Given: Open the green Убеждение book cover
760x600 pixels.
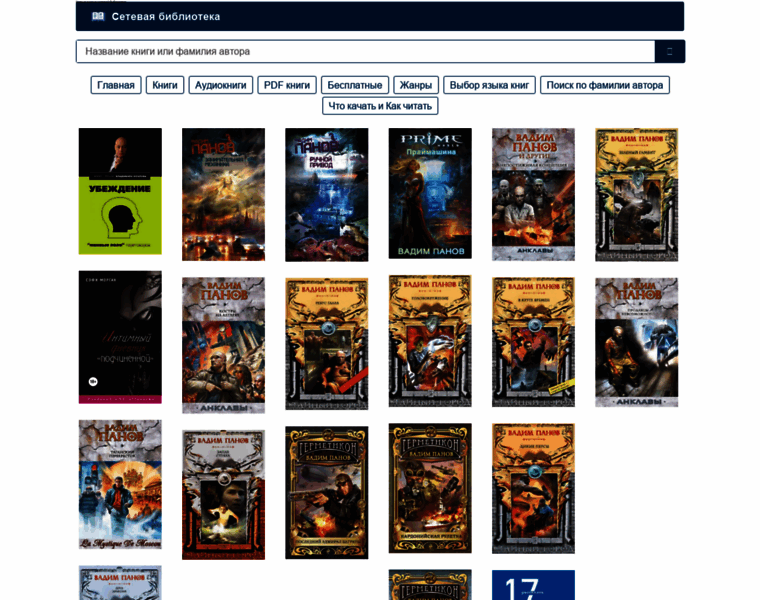Looking at the screenshot, I should [x=120, y=191].
